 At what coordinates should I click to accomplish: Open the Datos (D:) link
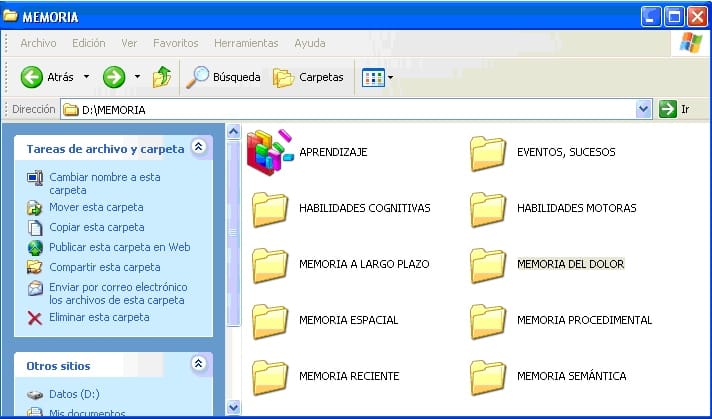[x=74, y=394]
